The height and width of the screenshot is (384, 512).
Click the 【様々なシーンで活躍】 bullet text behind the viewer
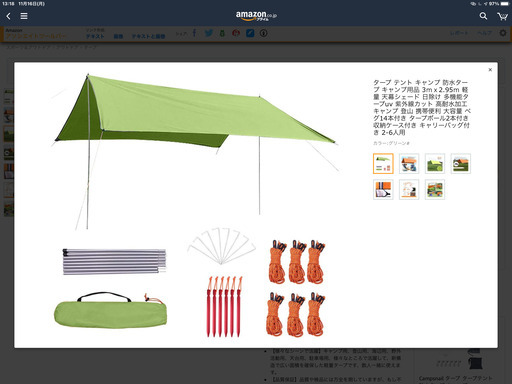tap(336, 361)
